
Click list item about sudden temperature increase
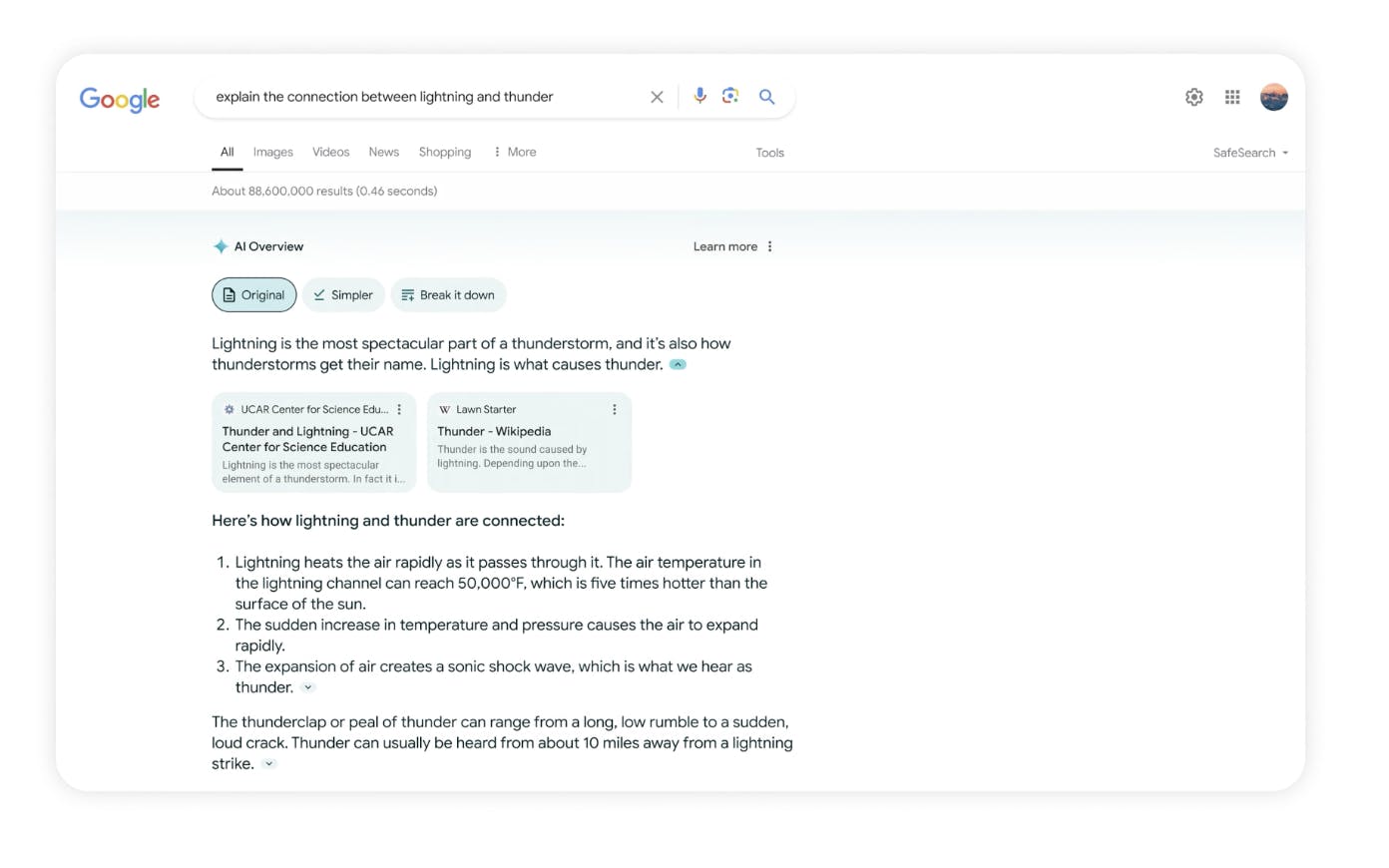click(x=496, y=635)
